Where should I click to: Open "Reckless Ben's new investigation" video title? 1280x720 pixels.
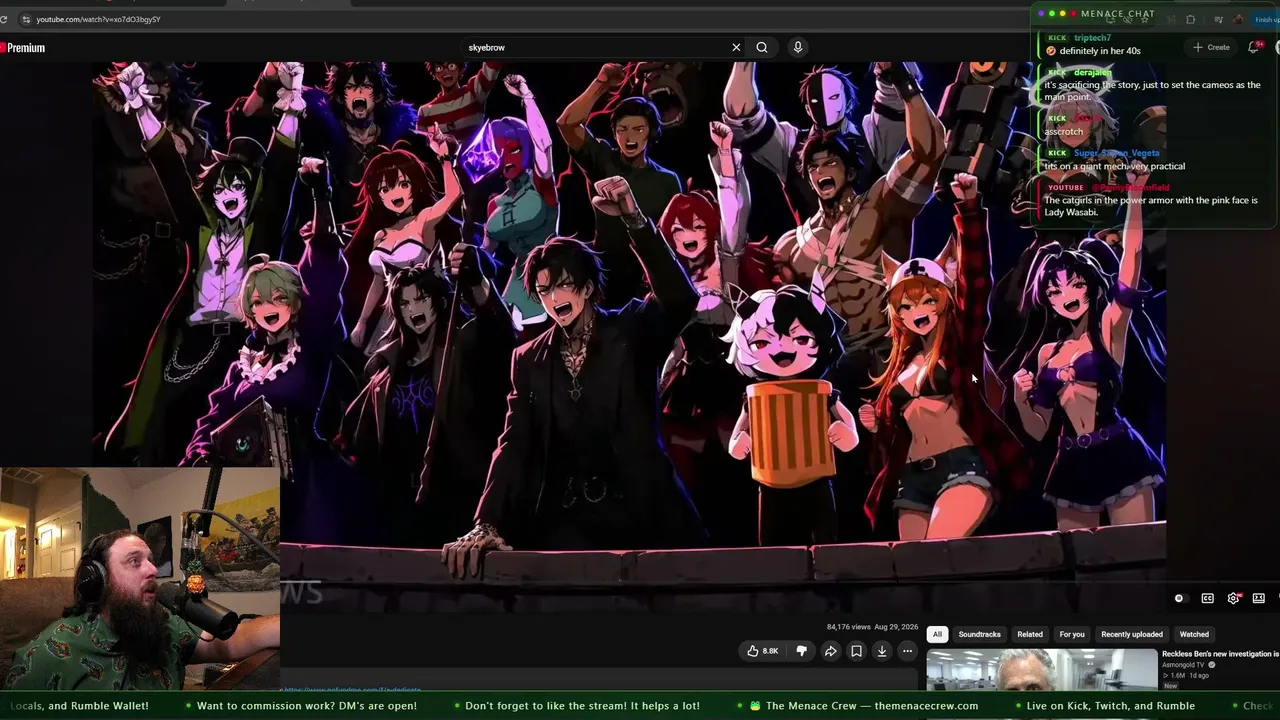tap(1220, 654)
